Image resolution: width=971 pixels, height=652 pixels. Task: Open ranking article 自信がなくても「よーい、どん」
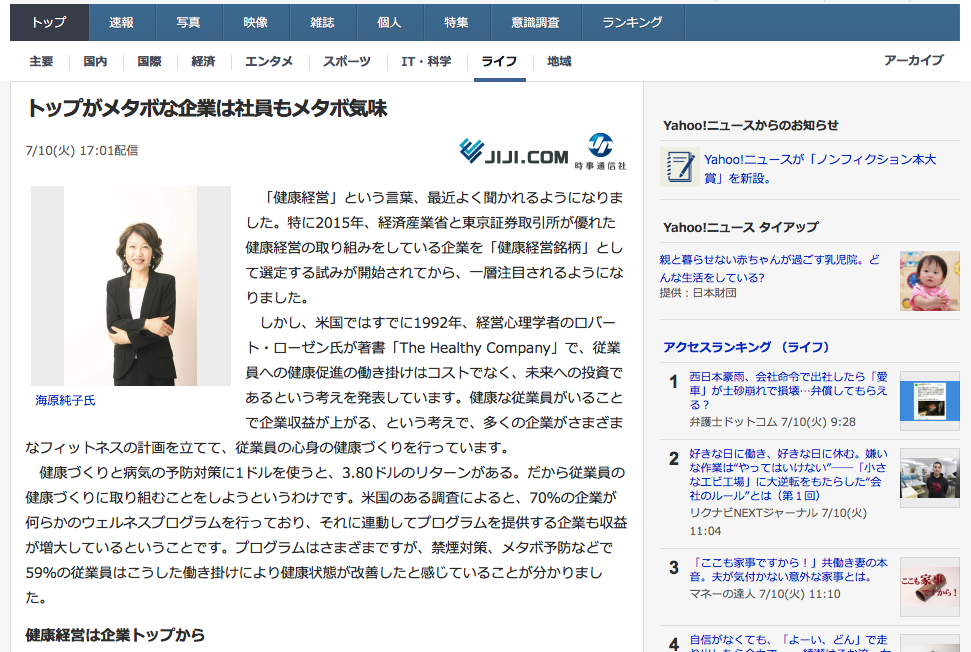pyautogui.click(x=788, y=643)
